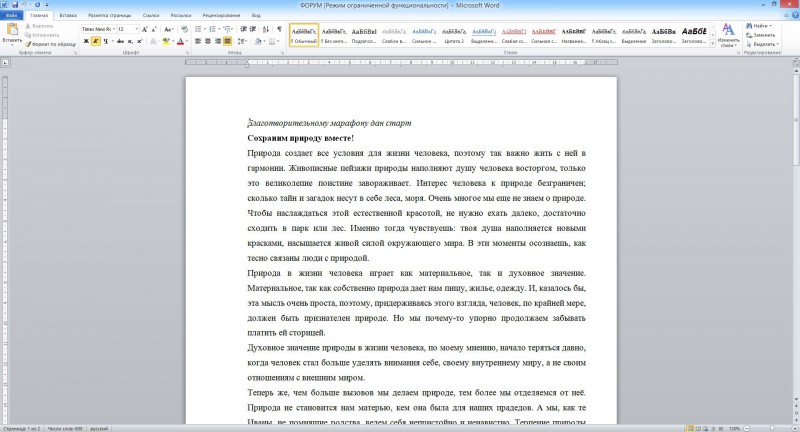Screen dimensions: 800x432
Task: Click the Clear Formatting icon
Action: 185,30
